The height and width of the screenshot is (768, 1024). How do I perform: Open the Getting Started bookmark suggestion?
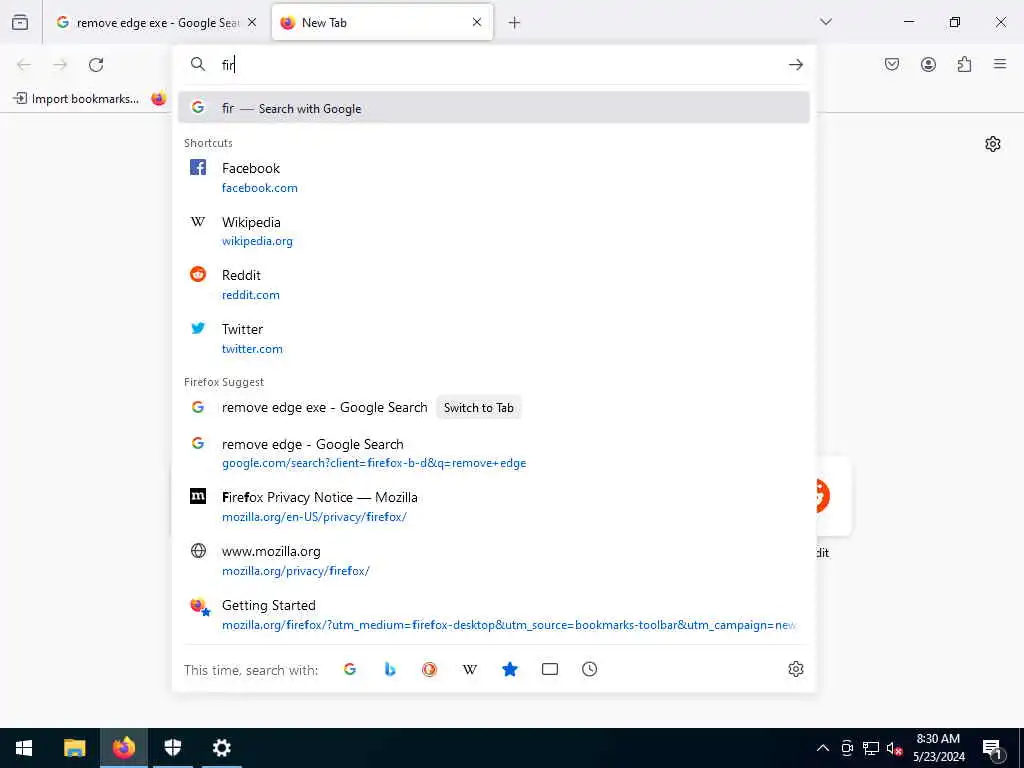point(494,615)
